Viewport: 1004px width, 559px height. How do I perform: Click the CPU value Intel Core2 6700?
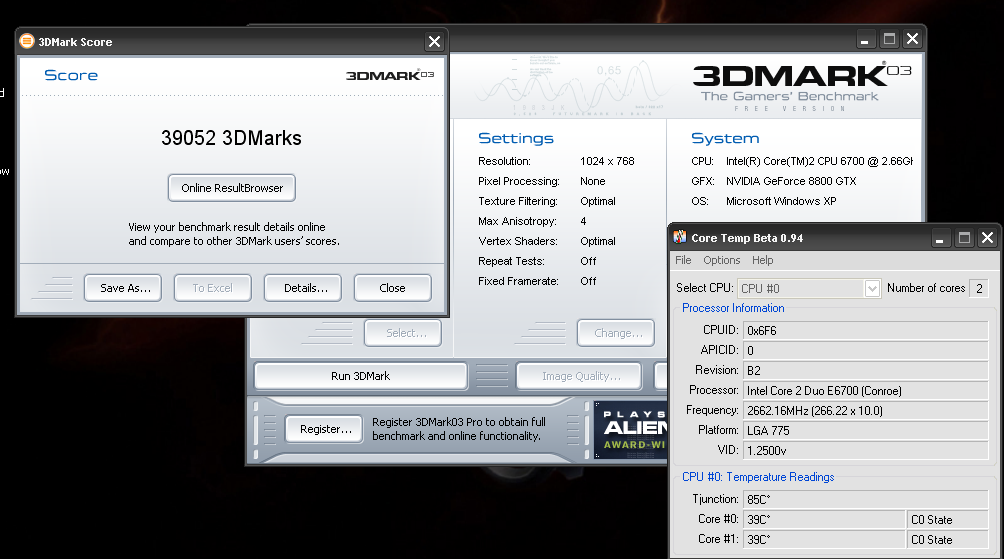[819, 161]
